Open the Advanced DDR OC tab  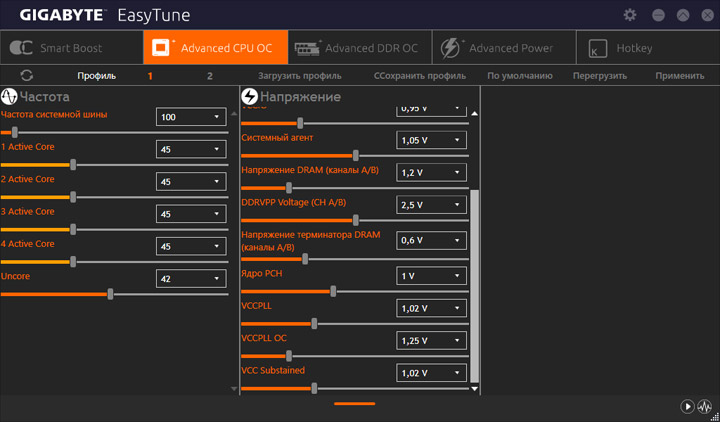[360, 47]
